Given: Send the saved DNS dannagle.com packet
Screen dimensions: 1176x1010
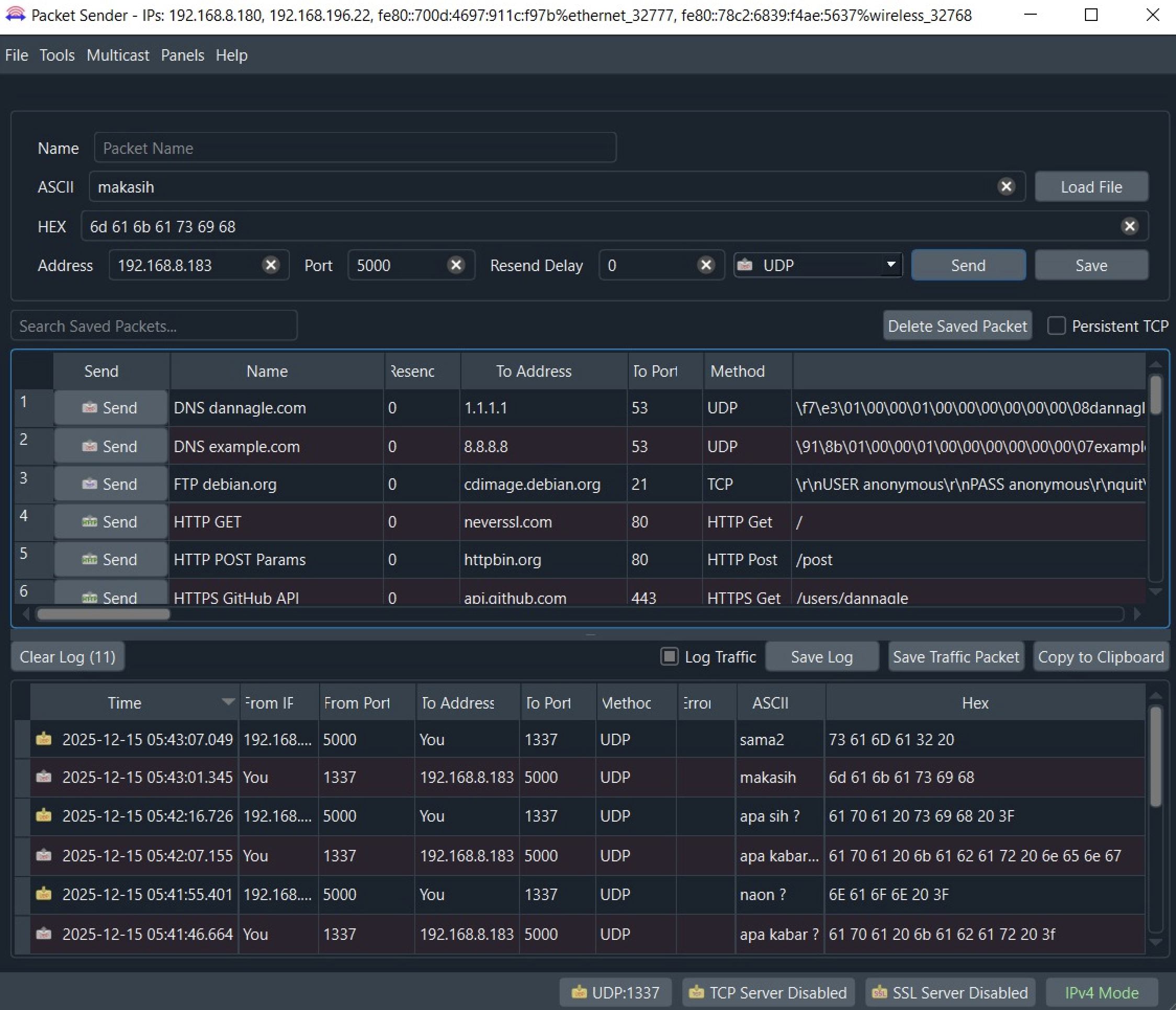Looking at the screenshot, I should (111, 408).
